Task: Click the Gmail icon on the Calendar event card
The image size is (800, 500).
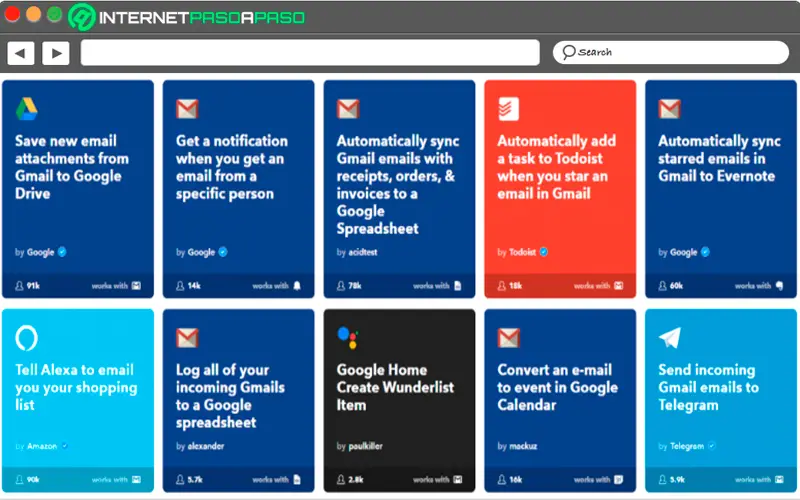Action: click(x=508, y=338)
